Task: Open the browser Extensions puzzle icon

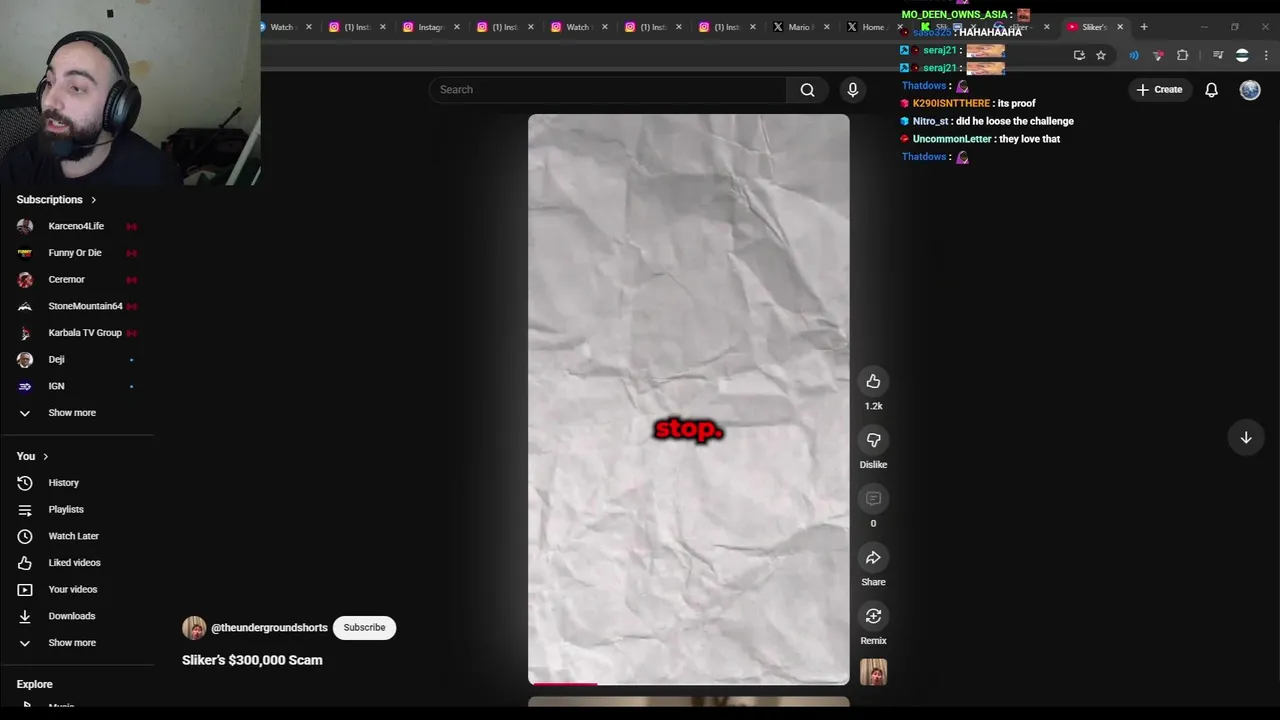Action: click(x=1182, y=56)
